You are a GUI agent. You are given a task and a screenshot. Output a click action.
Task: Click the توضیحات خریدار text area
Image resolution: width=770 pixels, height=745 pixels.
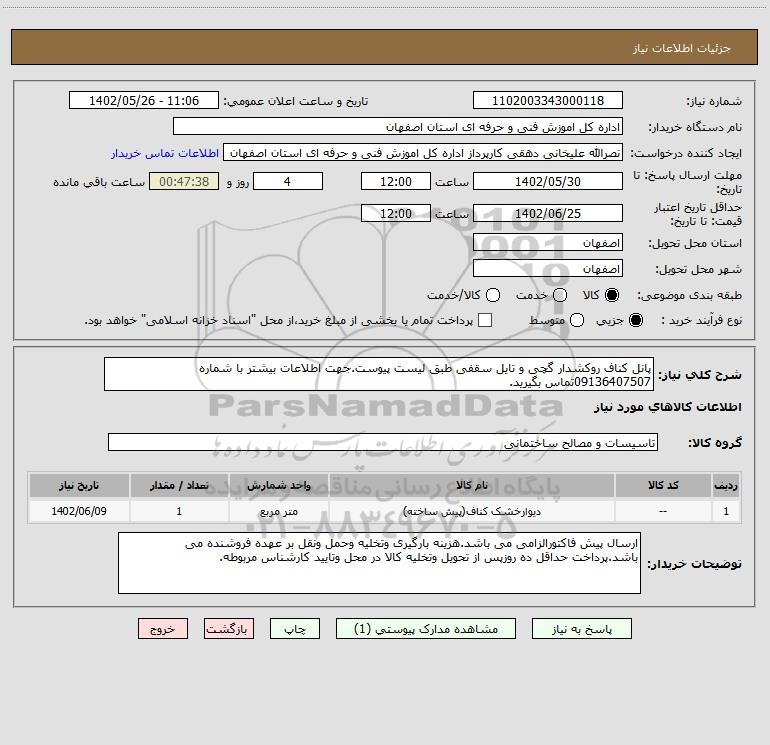(x=380, y=563)
